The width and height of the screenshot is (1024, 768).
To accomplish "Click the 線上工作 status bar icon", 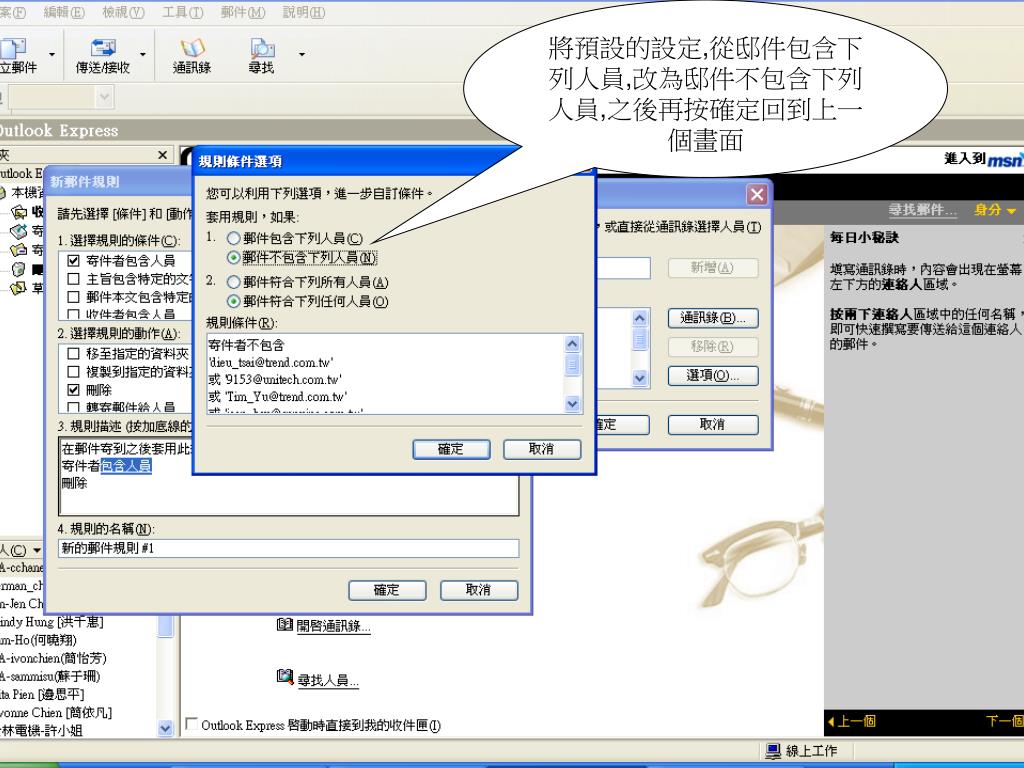I will pyautogui.click(x=773, y=751).
